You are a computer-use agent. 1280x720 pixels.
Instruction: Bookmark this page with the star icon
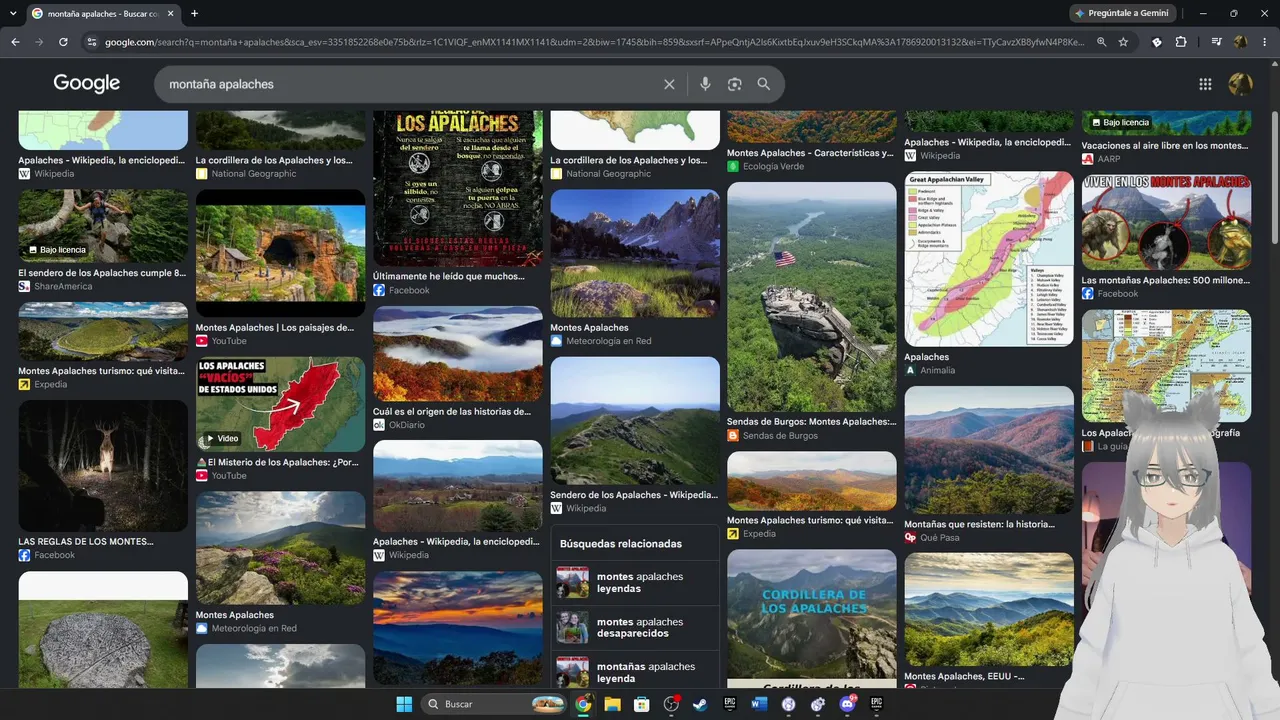pyautogui.click(x=1123, y=42)
